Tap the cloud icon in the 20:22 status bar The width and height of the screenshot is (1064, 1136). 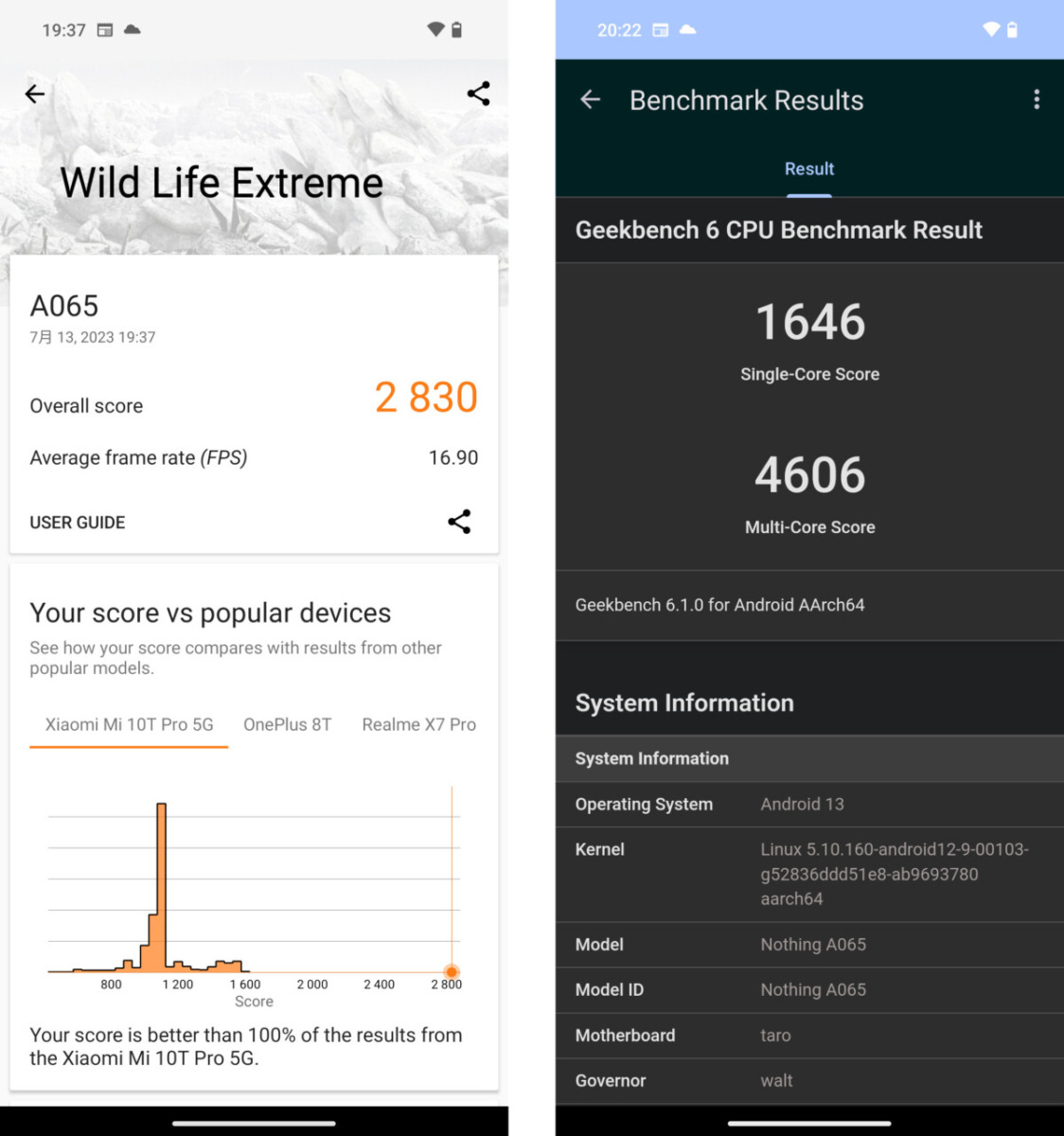pos(688,29)
